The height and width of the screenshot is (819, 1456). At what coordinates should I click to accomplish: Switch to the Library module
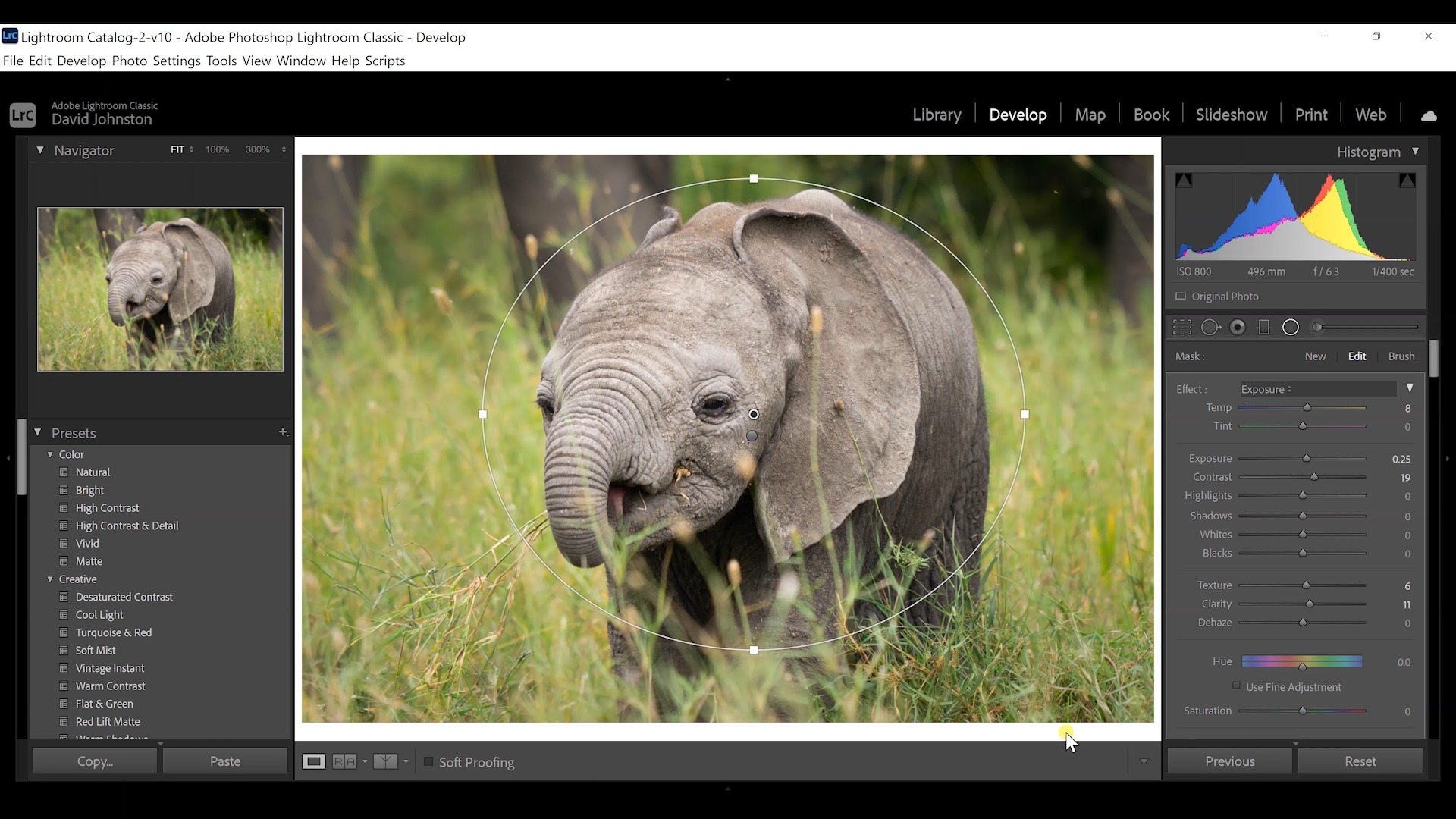(x=937, y=114)
